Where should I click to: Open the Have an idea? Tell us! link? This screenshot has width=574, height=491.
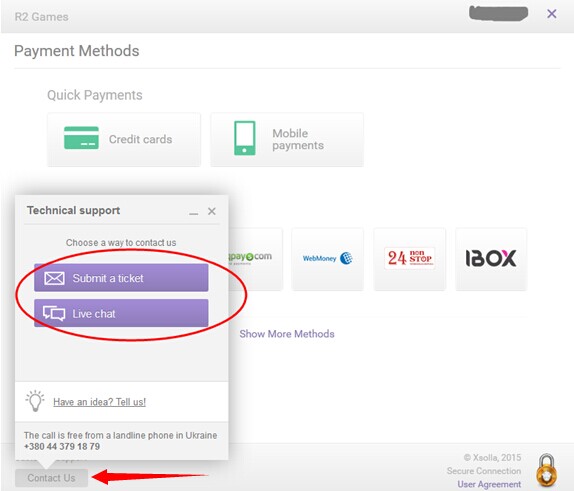pos(100,402)
